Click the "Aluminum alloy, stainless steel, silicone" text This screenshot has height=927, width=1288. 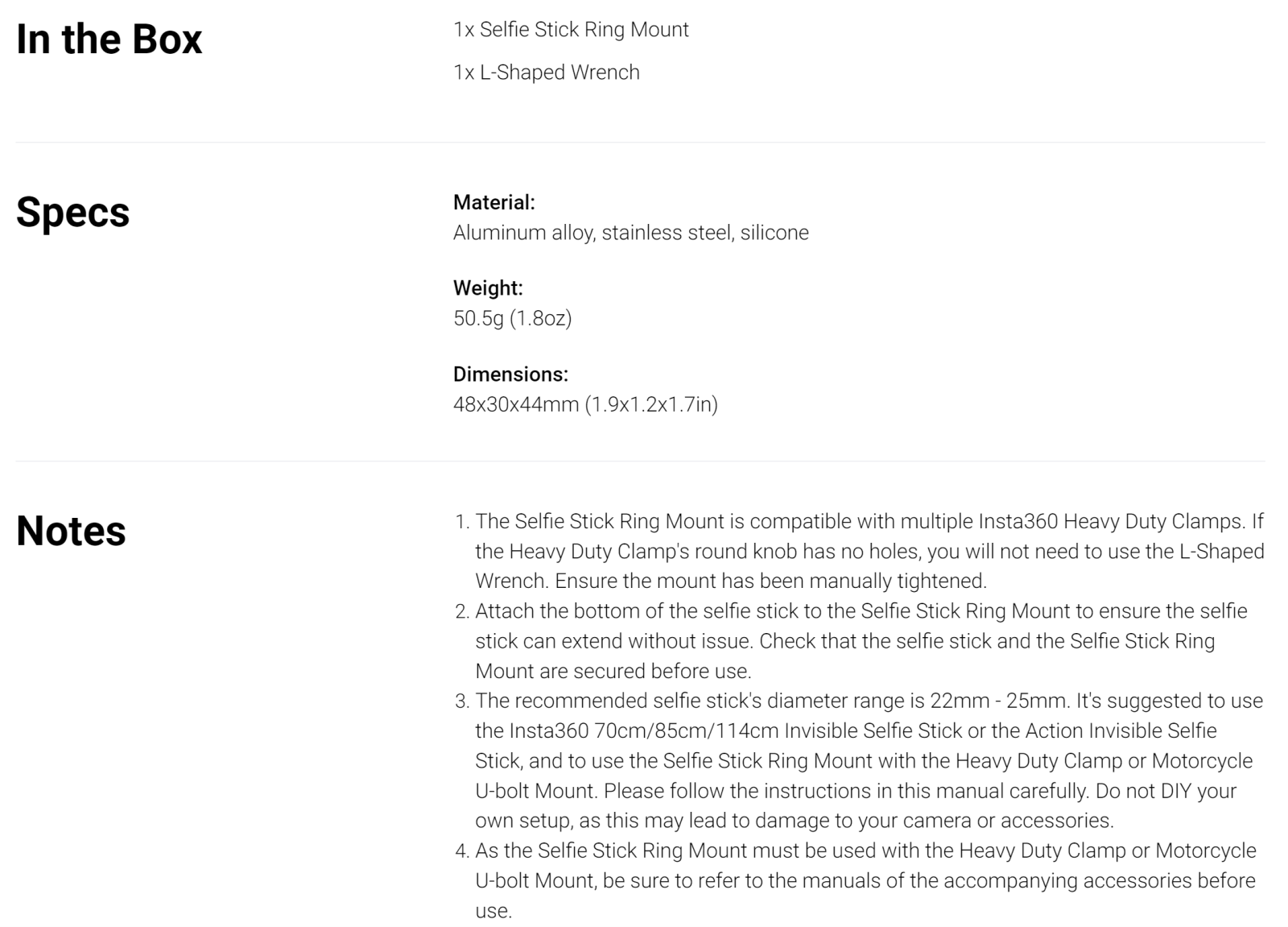(x=630, y=233)
